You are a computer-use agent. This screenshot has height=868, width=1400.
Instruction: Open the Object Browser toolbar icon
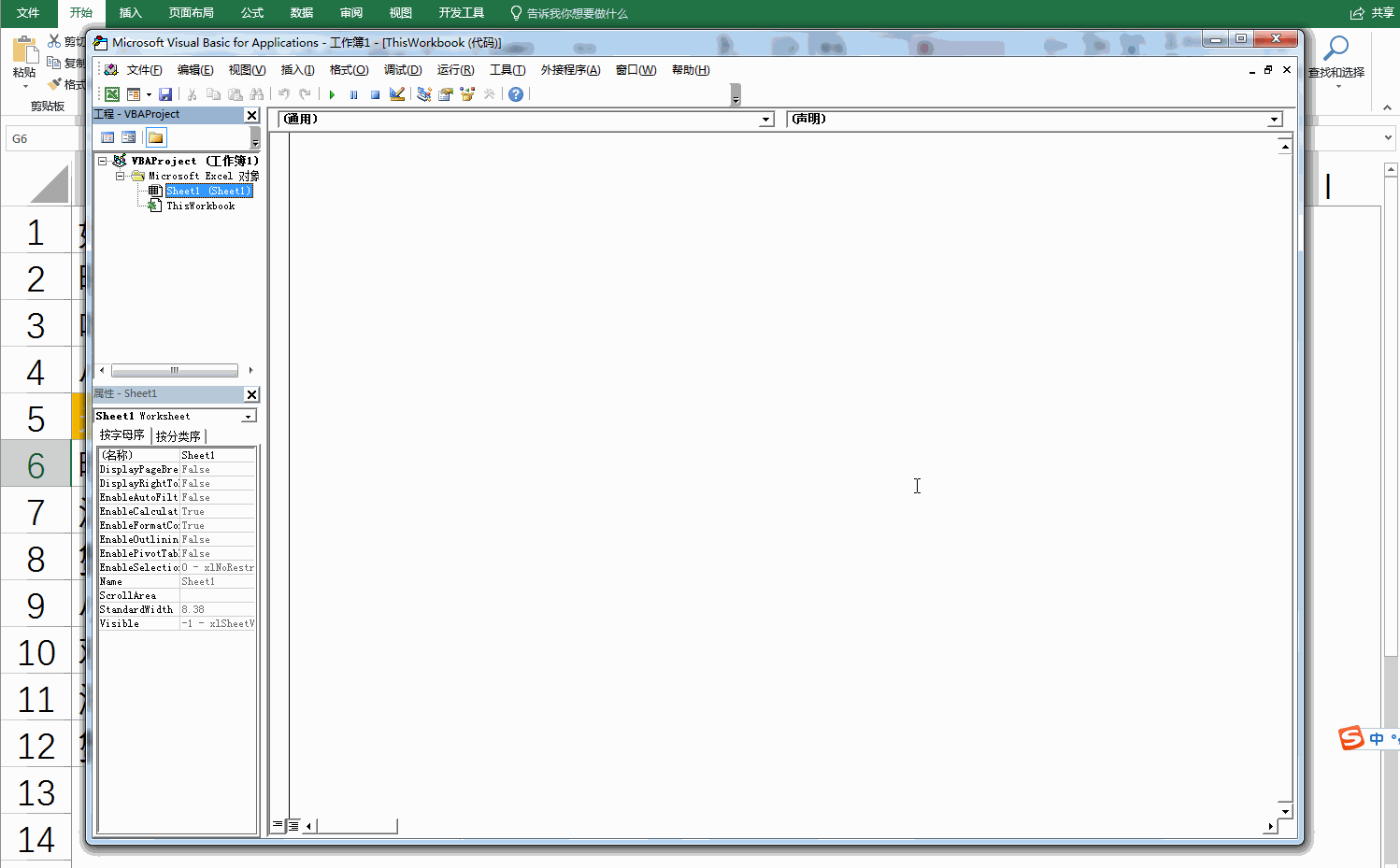point(467,94)
